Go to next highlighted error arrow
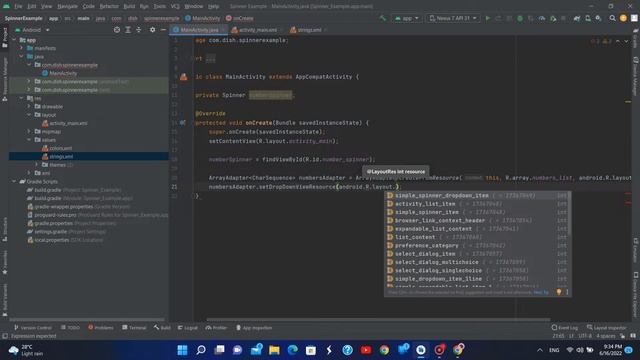This screenshot has width=640, height=360. pyautogui.click(x=626, y=41)
